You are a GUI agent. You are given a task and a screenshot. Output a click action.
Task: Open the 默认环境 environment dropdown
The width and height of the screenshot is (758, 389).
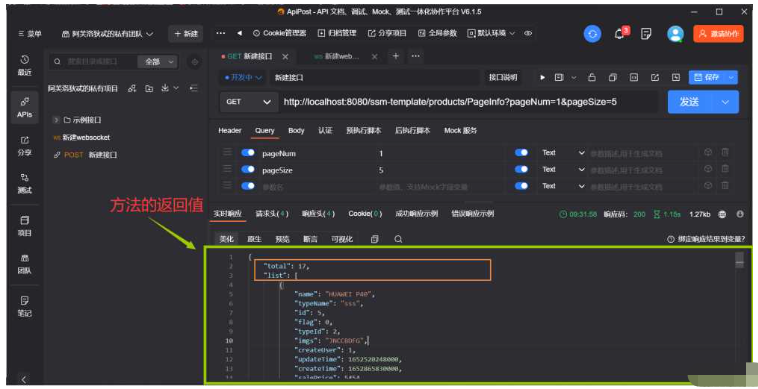tap(491, 33)
